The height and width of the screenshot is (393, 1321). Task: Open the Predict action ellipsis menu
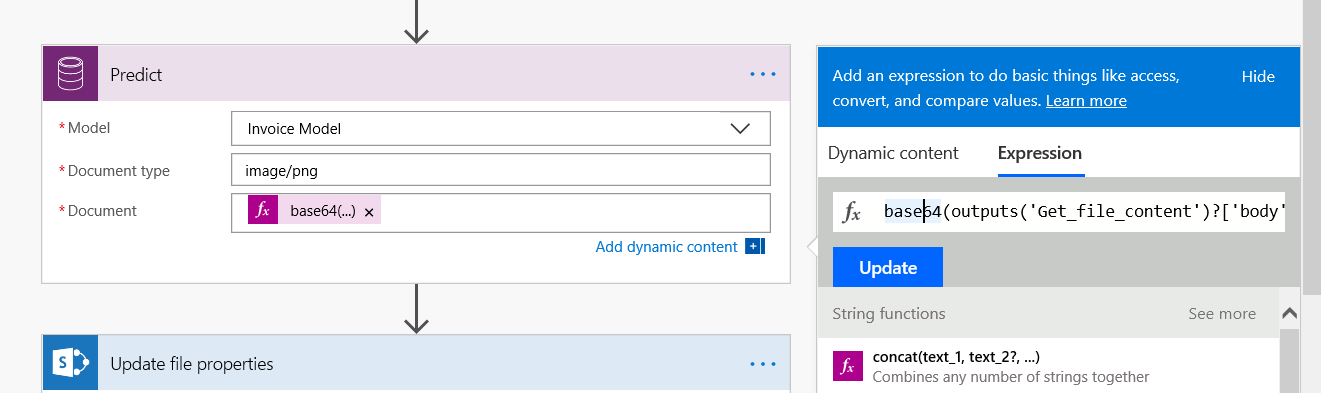(763, 74)
